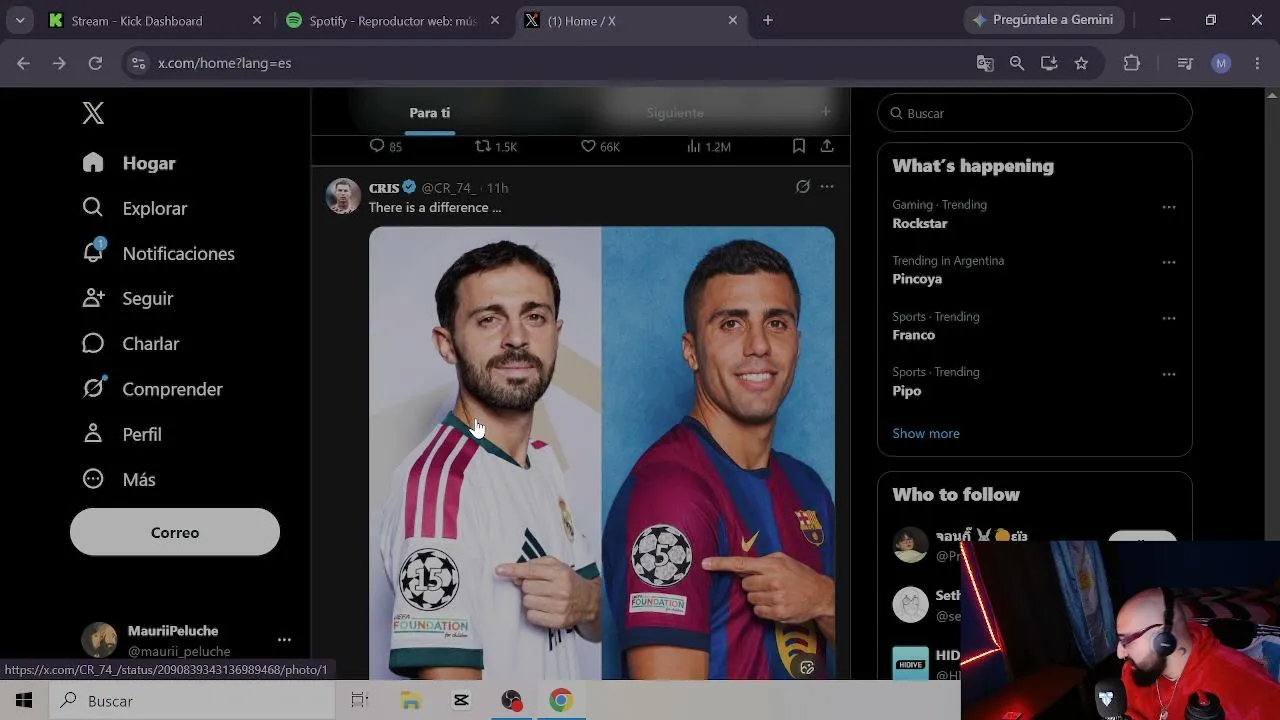The height and width of the screenshot is (720, 1280).
Task: Click the Windows taskbar Buscar search box
Action: 192,701
